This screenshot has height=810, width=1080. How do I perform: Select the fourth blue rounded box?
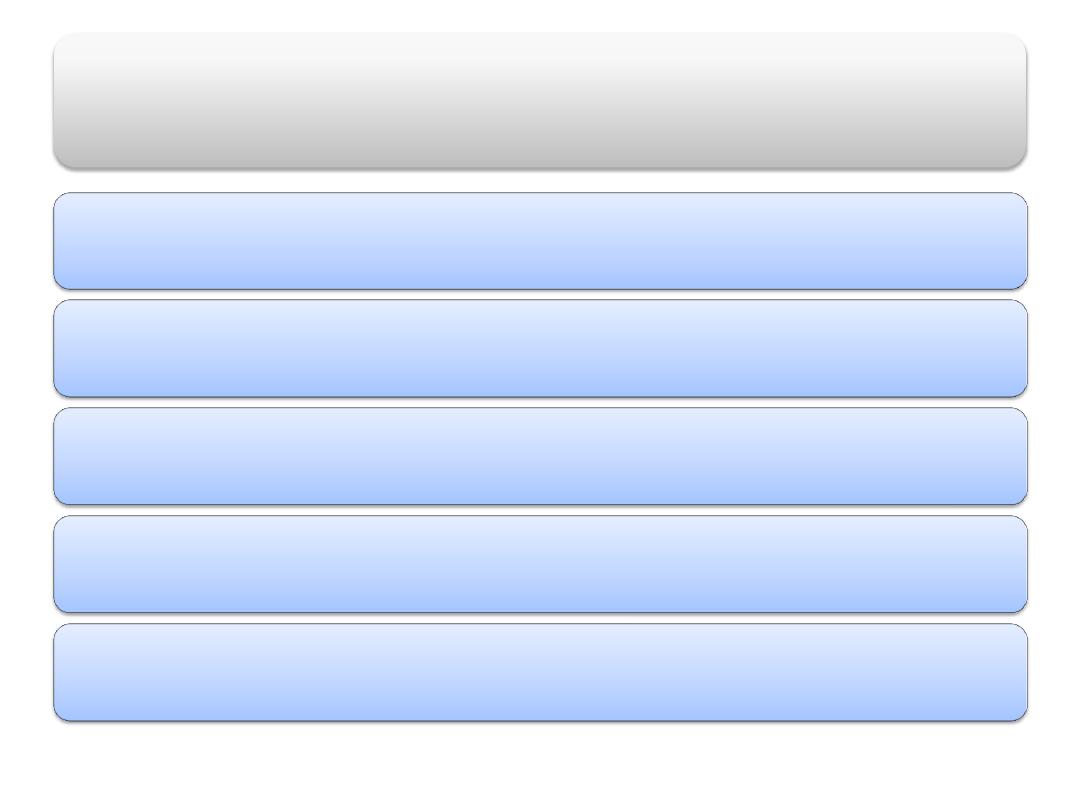pos(540,564)
